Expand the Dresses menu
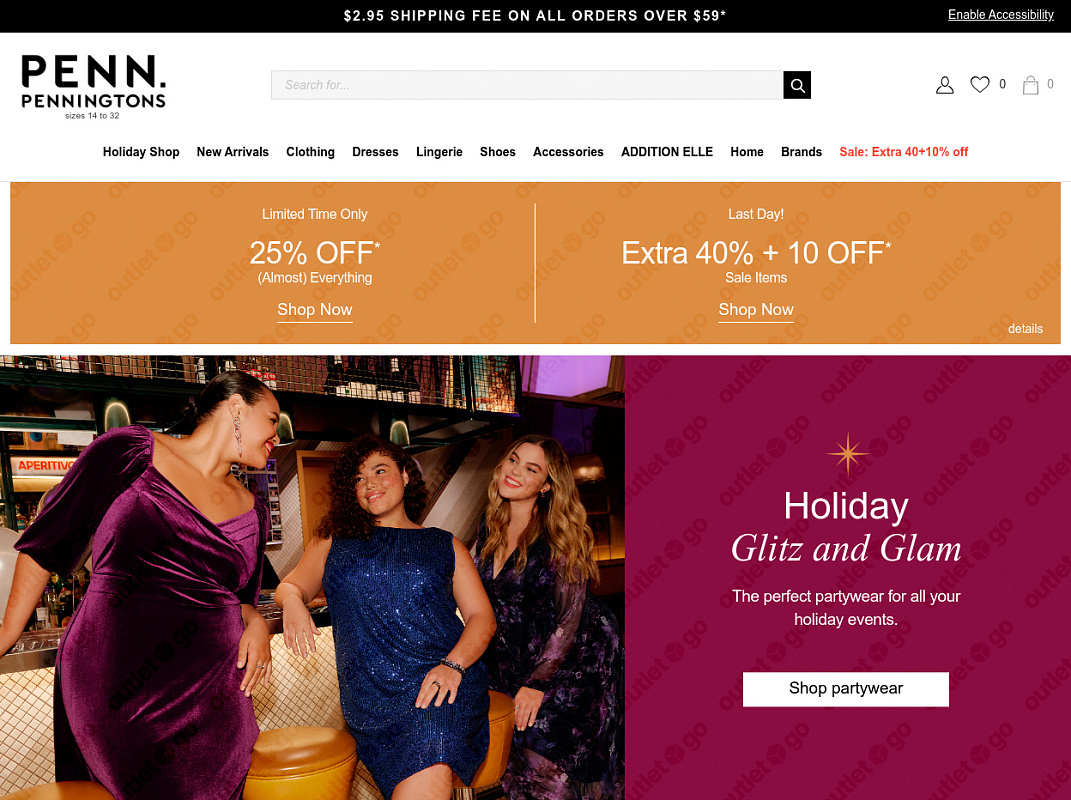1071x800 pixels. (x=375, y=152)
